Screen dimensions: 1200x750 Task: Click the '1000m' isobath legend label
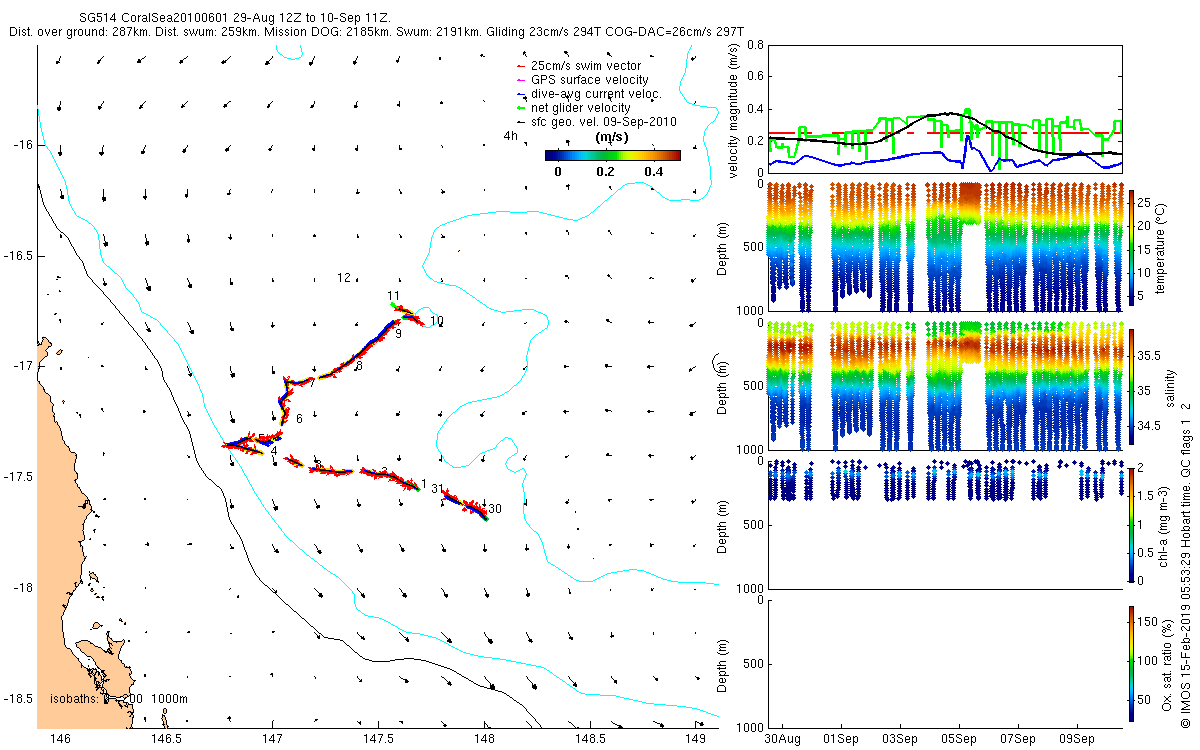tap(170, 698)
